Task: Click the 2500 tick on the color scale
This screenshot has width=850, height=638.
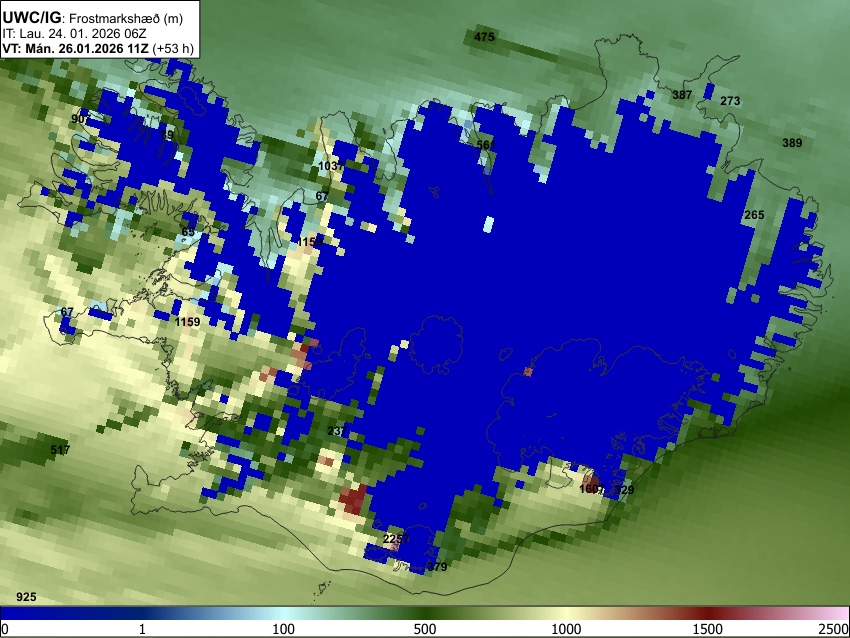Action: [834, 629]
